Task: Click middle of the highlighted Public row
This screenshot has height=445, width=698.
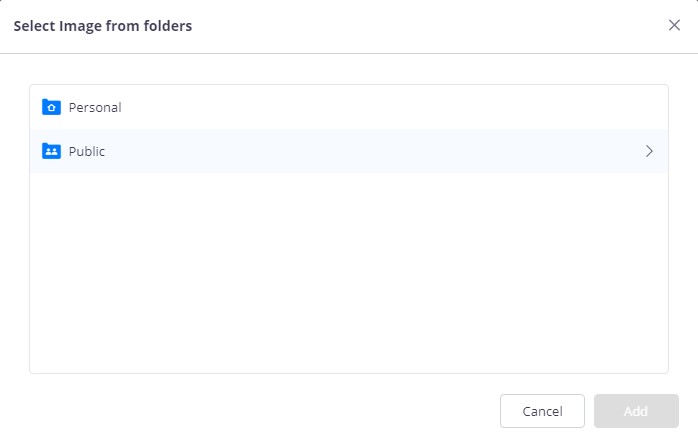Action: 349,151
